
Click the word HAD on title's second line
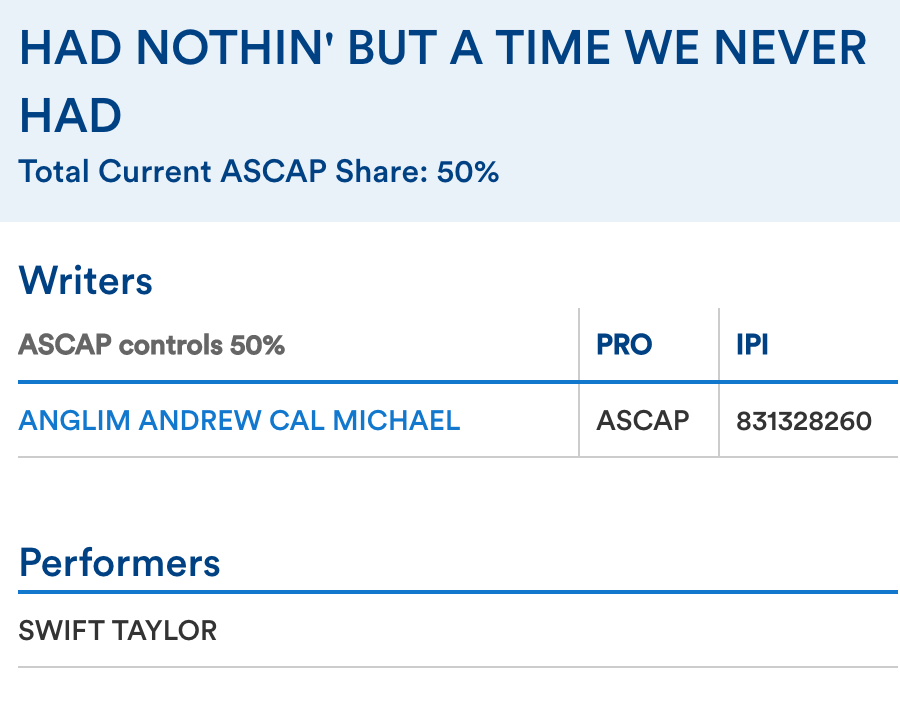click(x=70, y=116)
